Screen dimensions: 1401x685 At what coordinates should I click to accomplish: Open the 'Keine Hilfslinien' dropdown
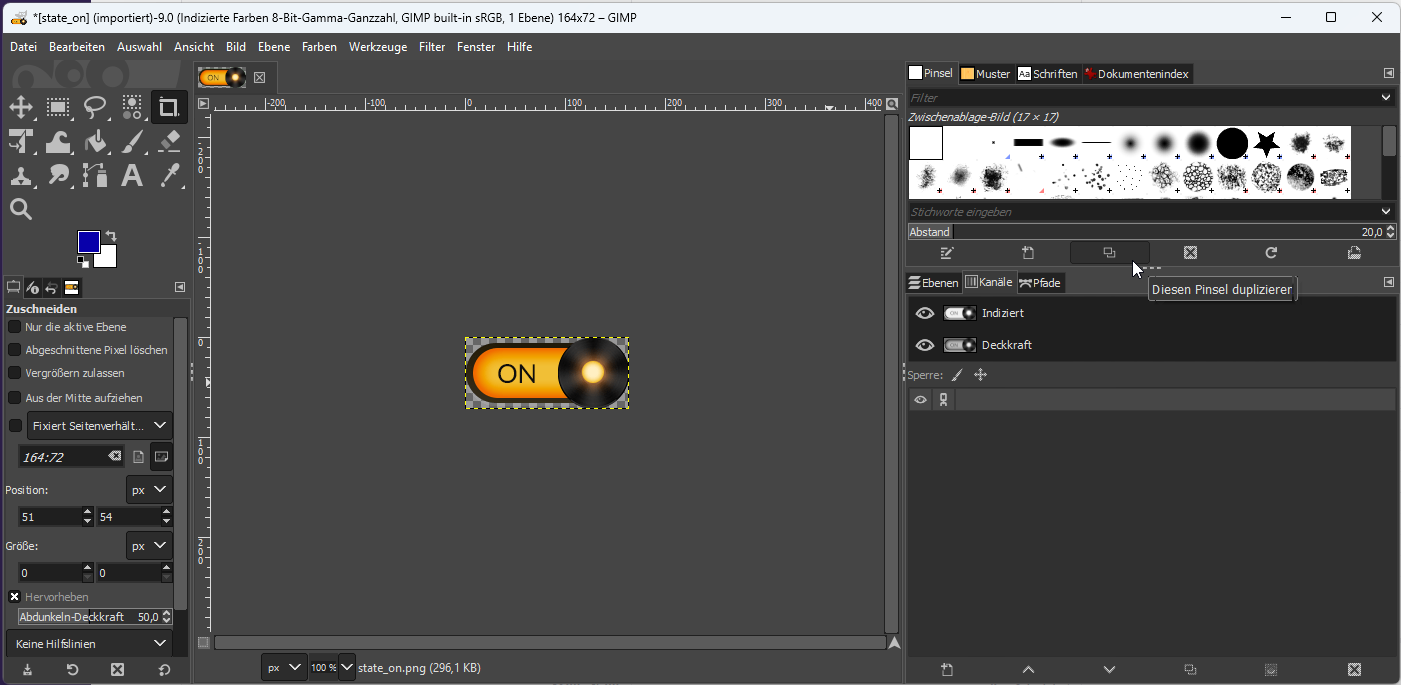pyautogui.click(x=89, y=643)
